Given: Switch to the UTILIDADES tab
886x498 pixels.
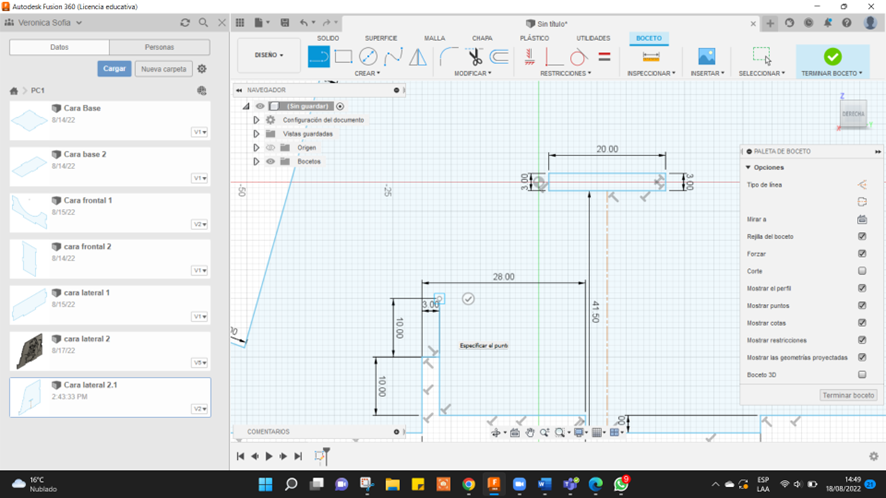Looking at the screenshot, I should coord(593,38).
